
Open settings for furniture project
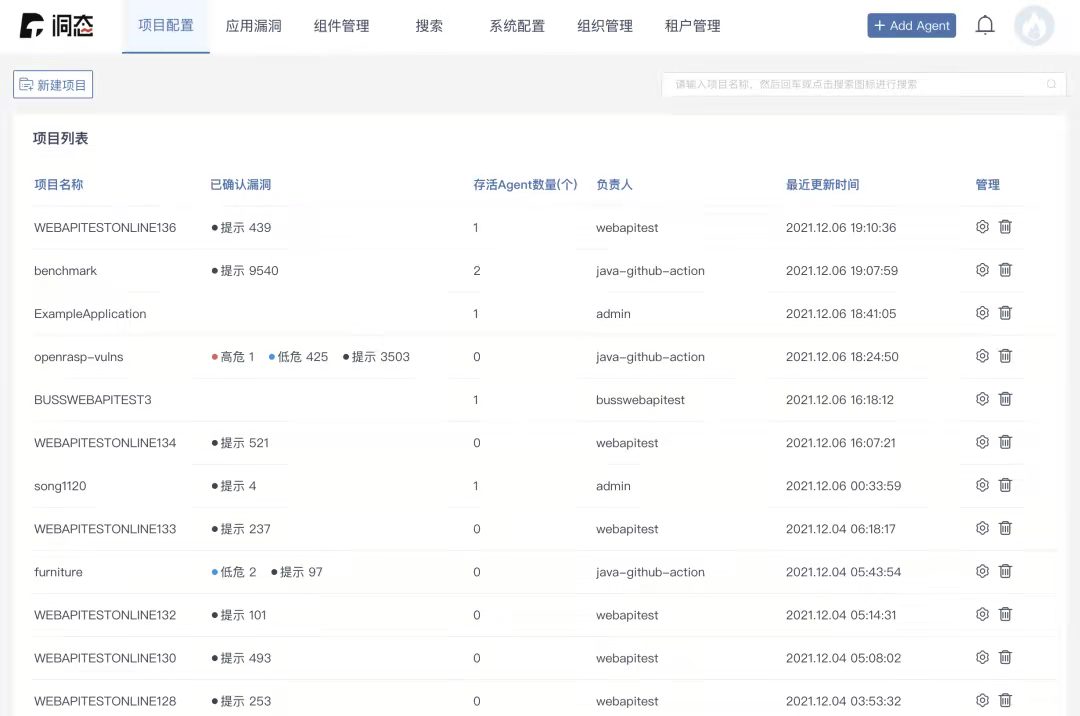tap(982, 571)
